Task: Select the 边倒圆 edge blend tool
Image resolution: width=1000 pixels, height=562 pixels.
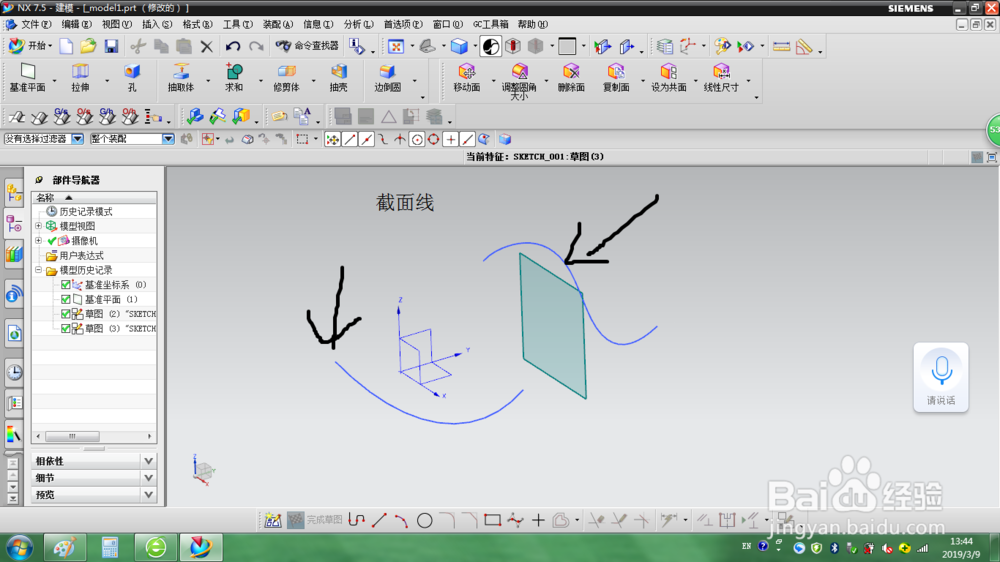Action: 387,78
